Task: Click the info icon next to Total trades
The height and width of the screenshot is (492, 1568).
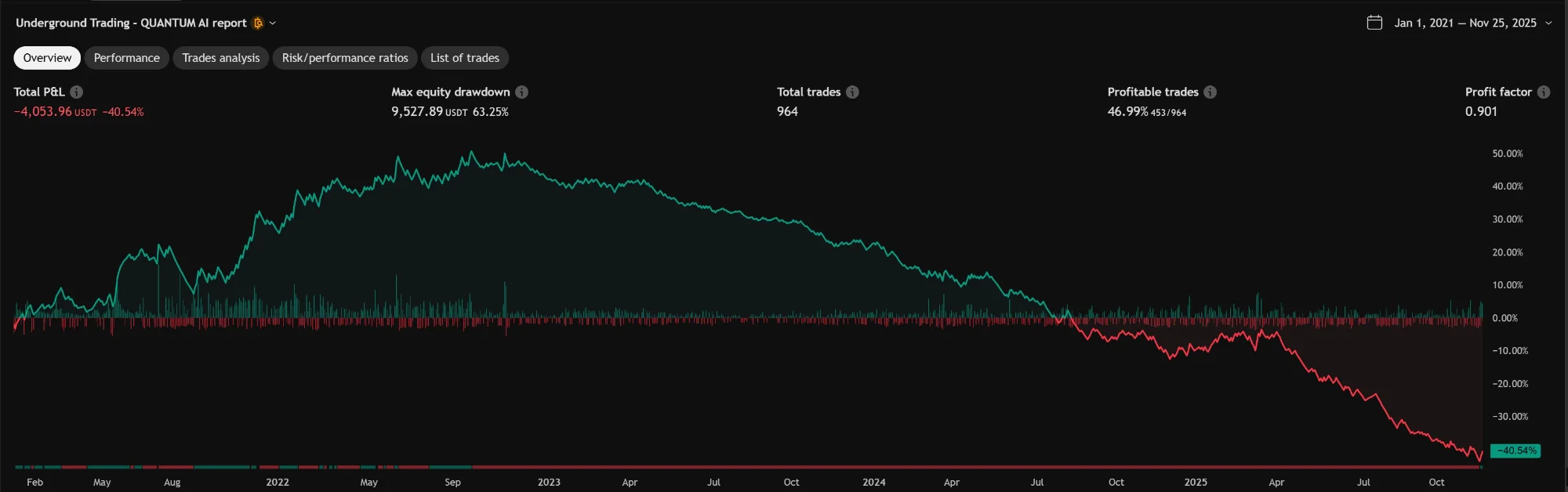Action: (x=852, y=92)
